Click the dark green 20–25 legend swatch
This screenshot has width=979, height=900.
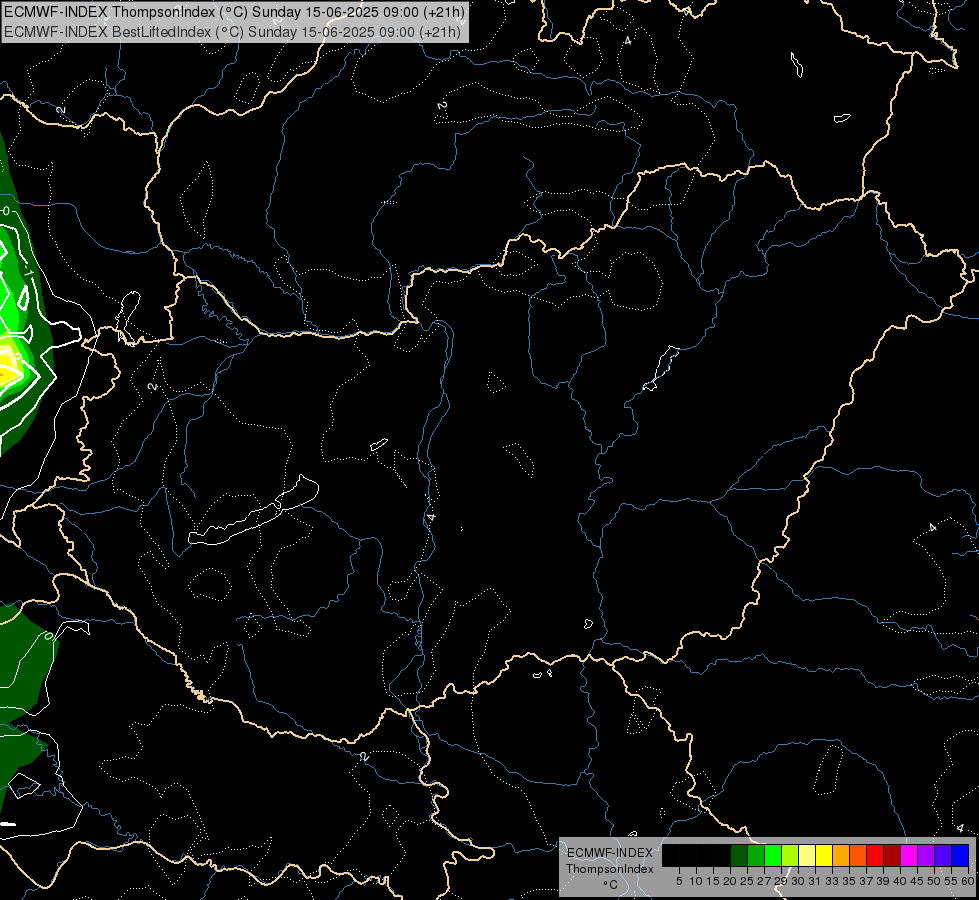739,855
